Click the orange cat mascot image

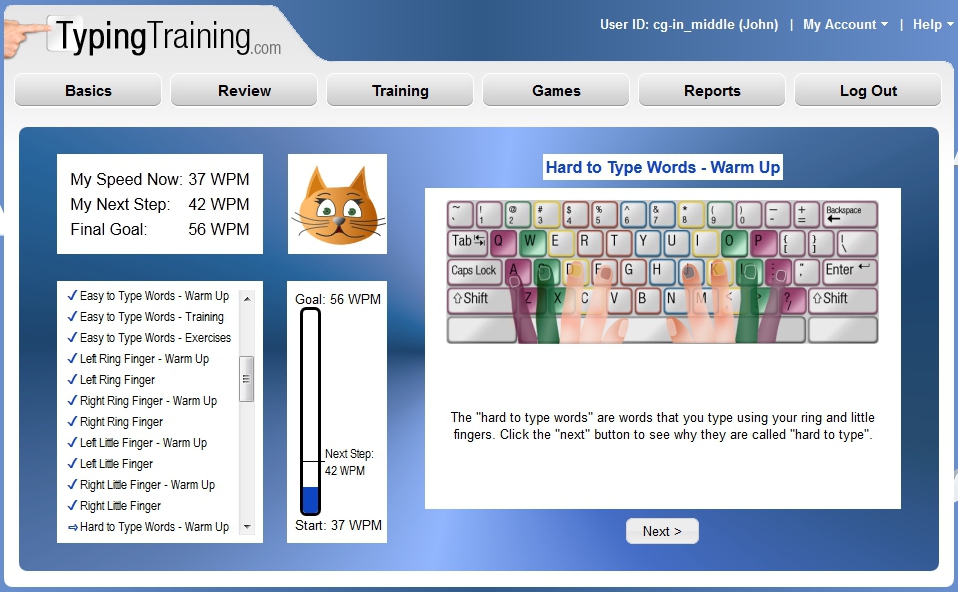pos(337,205)
